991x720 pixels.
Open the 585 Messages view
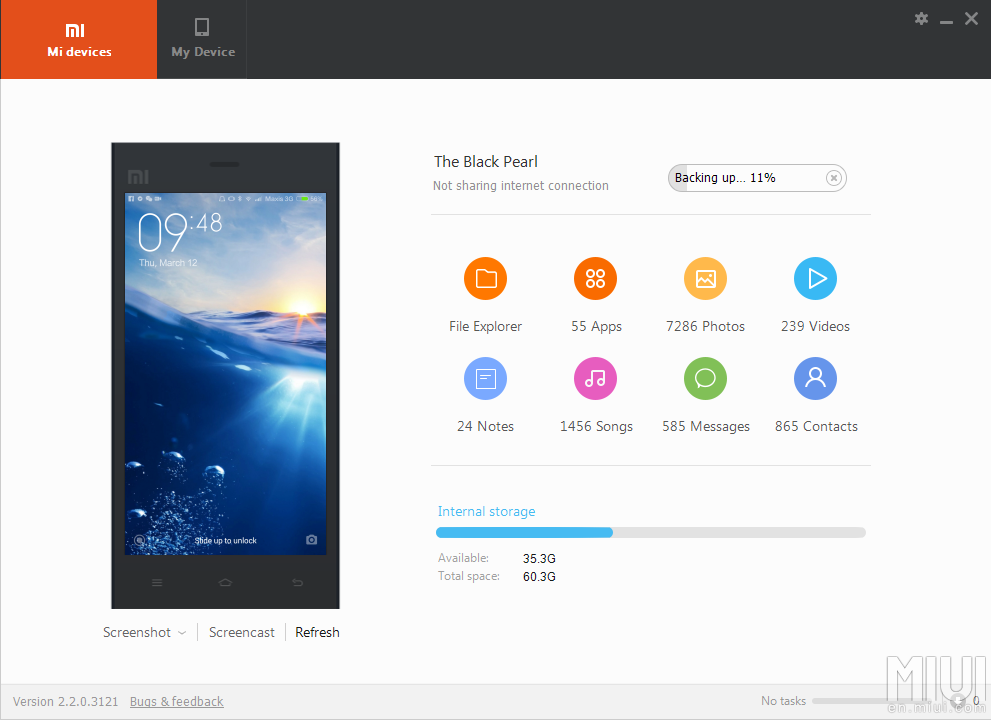tap(705, 378)
